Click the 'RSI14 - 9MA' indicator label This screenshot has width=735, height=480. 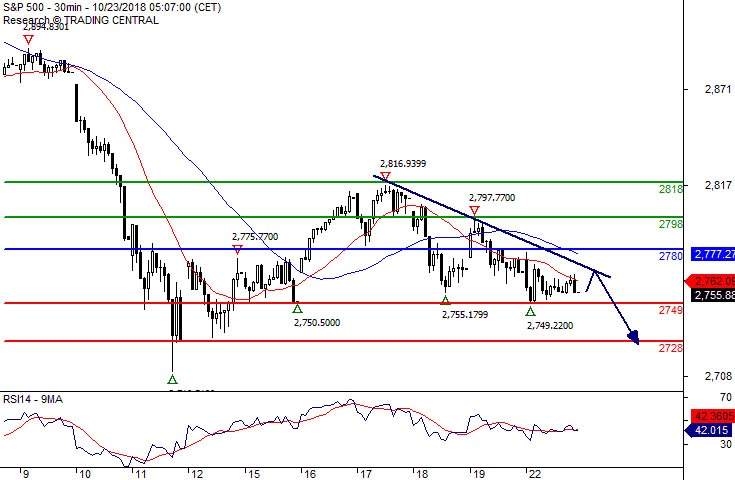pos(33,399)
